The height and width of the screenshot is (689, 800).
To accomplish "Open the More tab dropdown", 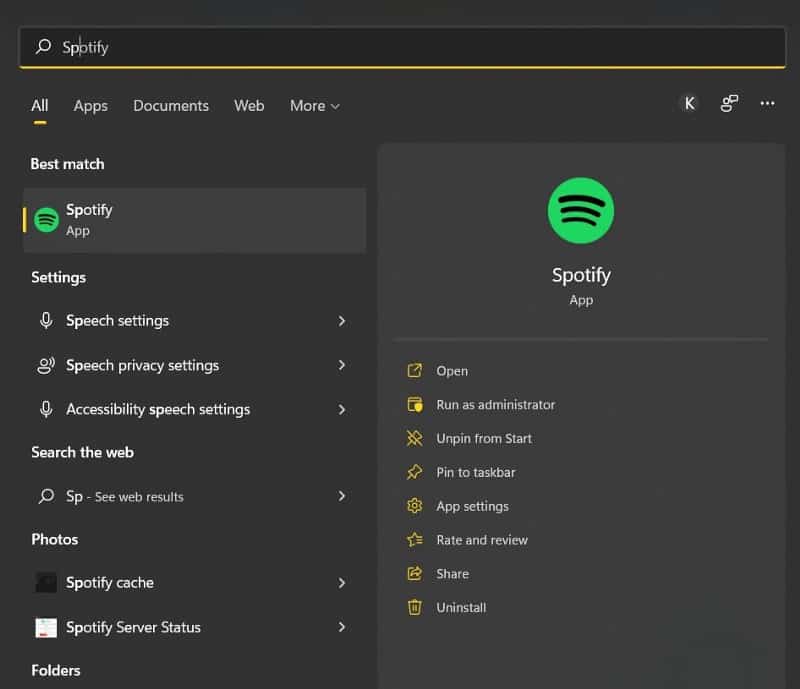I will (314, 105).
